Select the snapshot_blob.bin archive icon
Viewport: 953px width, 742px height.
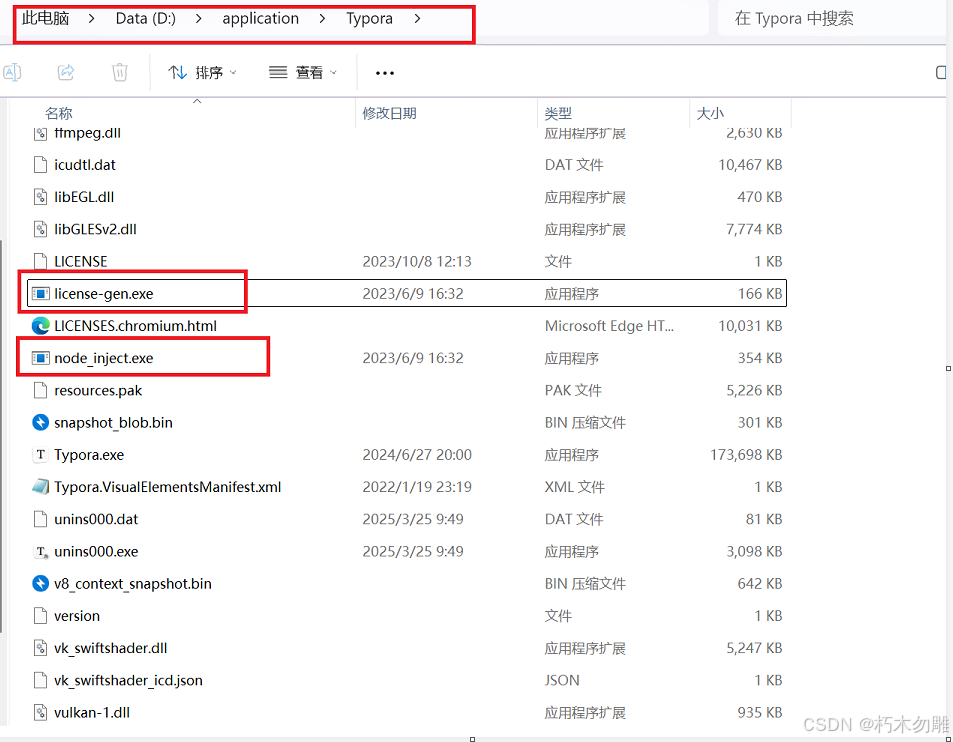(x=40, y=422)
